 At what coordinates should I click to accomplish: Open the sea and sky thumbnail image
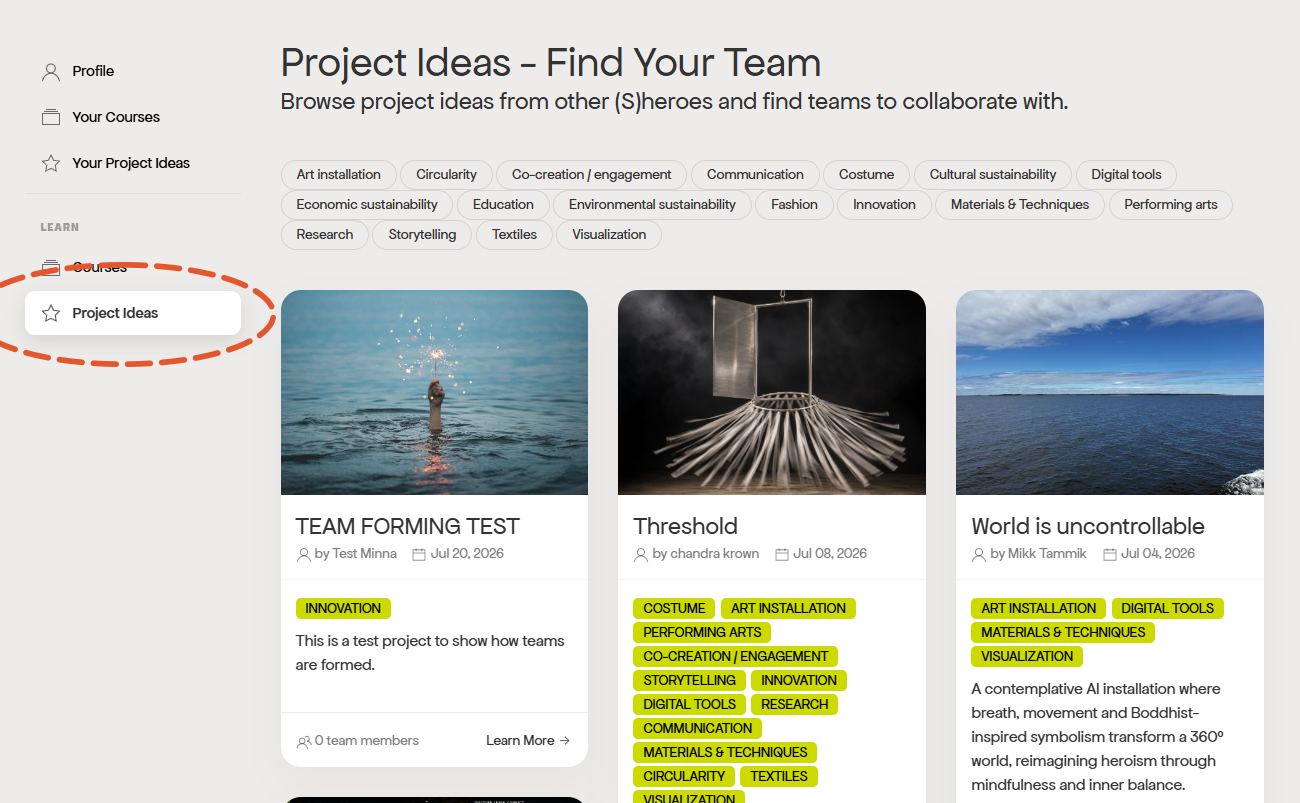click(1110, 392)
